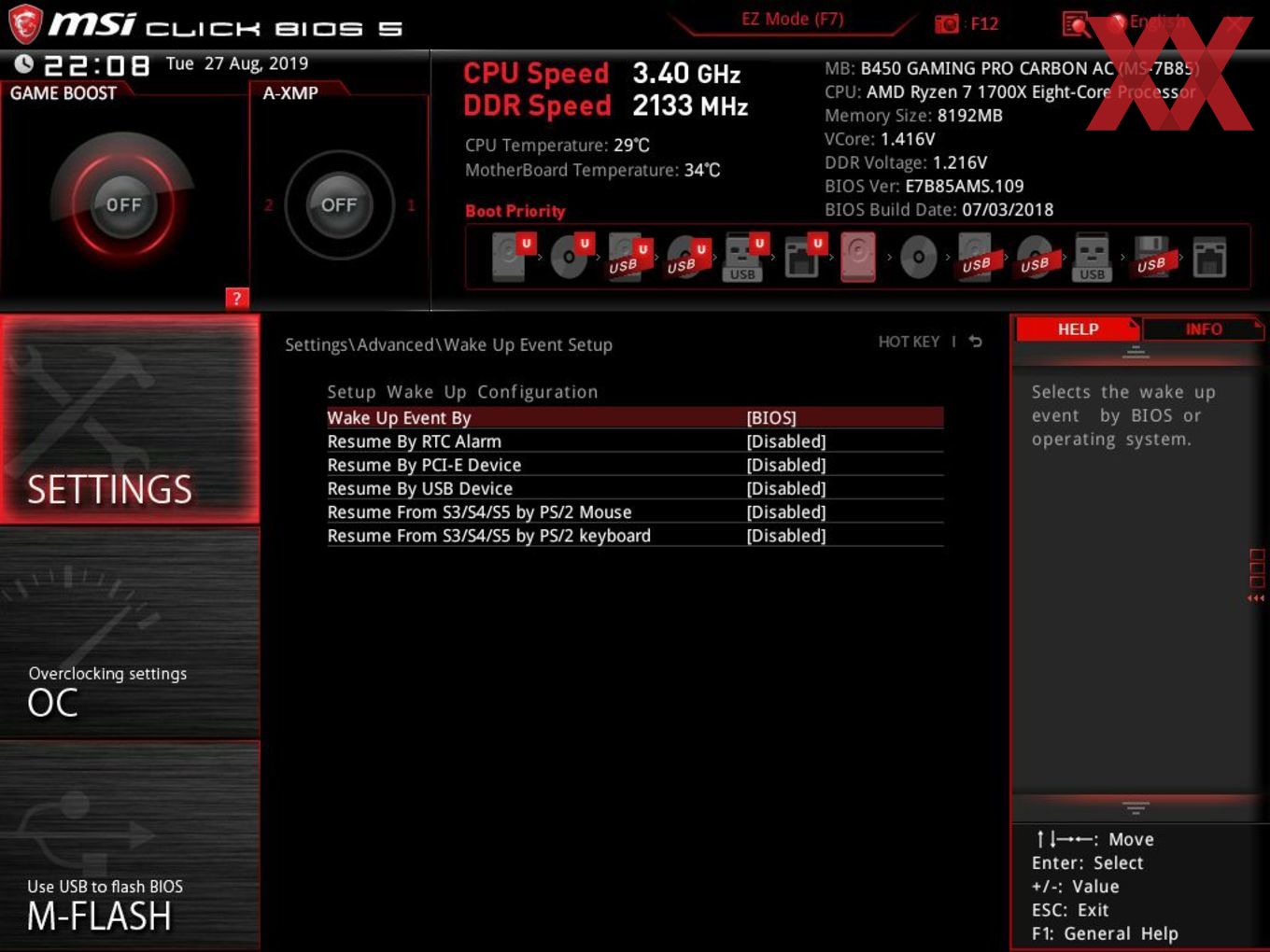Click the F12 screenshot camera icon
This screenshot has height=952, width=1270.
[946, 23]
